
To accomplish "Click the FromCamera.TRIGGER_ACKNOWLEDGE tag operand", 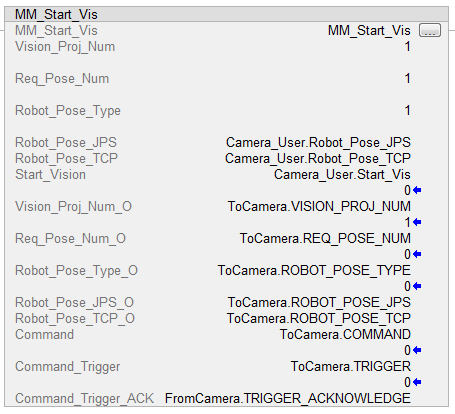I will pos(288,399).
